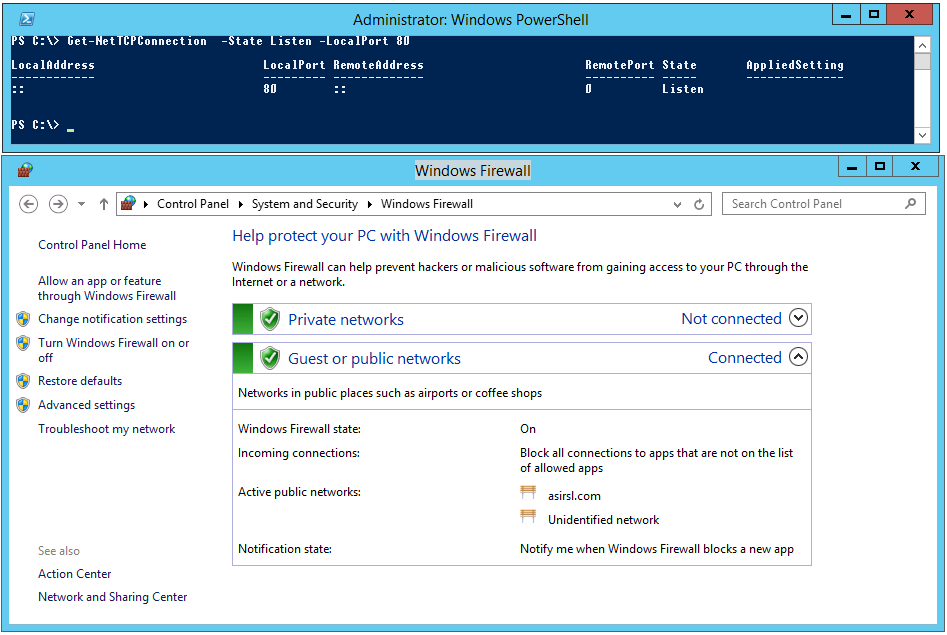
Task: Click the asirsl.com network name
Action: point(574,496)
